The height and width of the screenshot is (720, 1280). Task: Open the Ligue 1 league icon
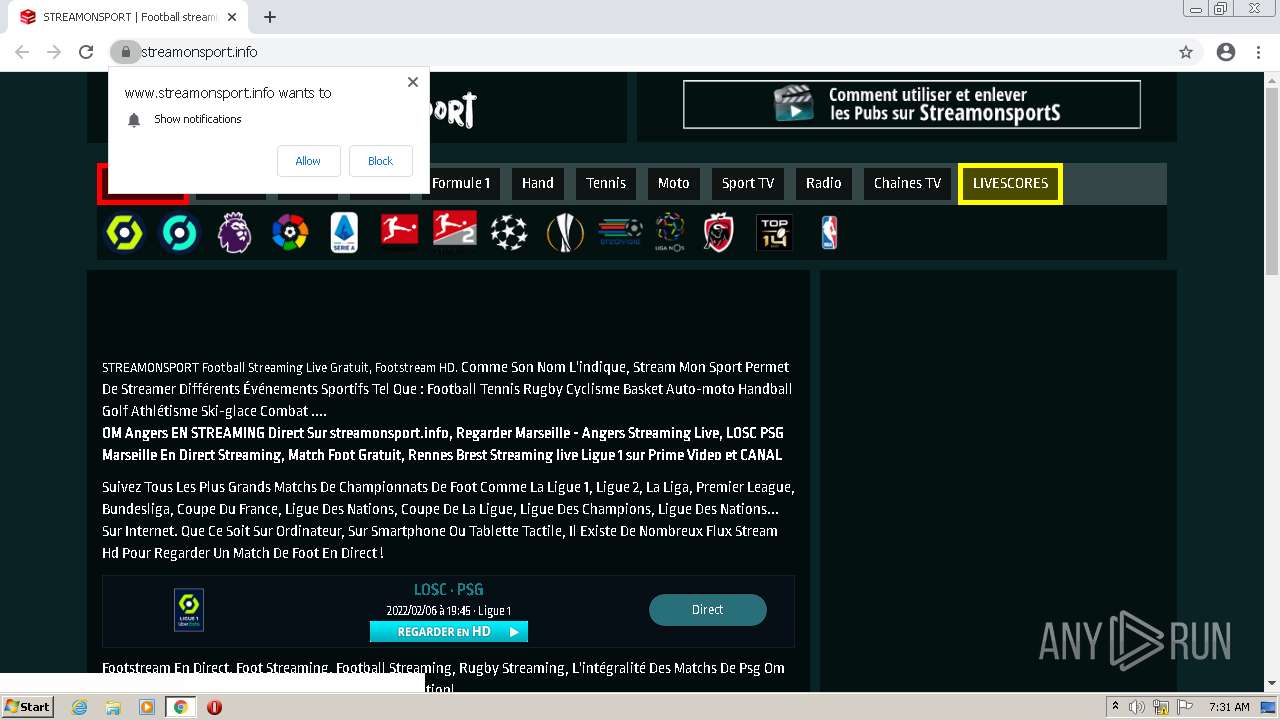click(125, 233)
